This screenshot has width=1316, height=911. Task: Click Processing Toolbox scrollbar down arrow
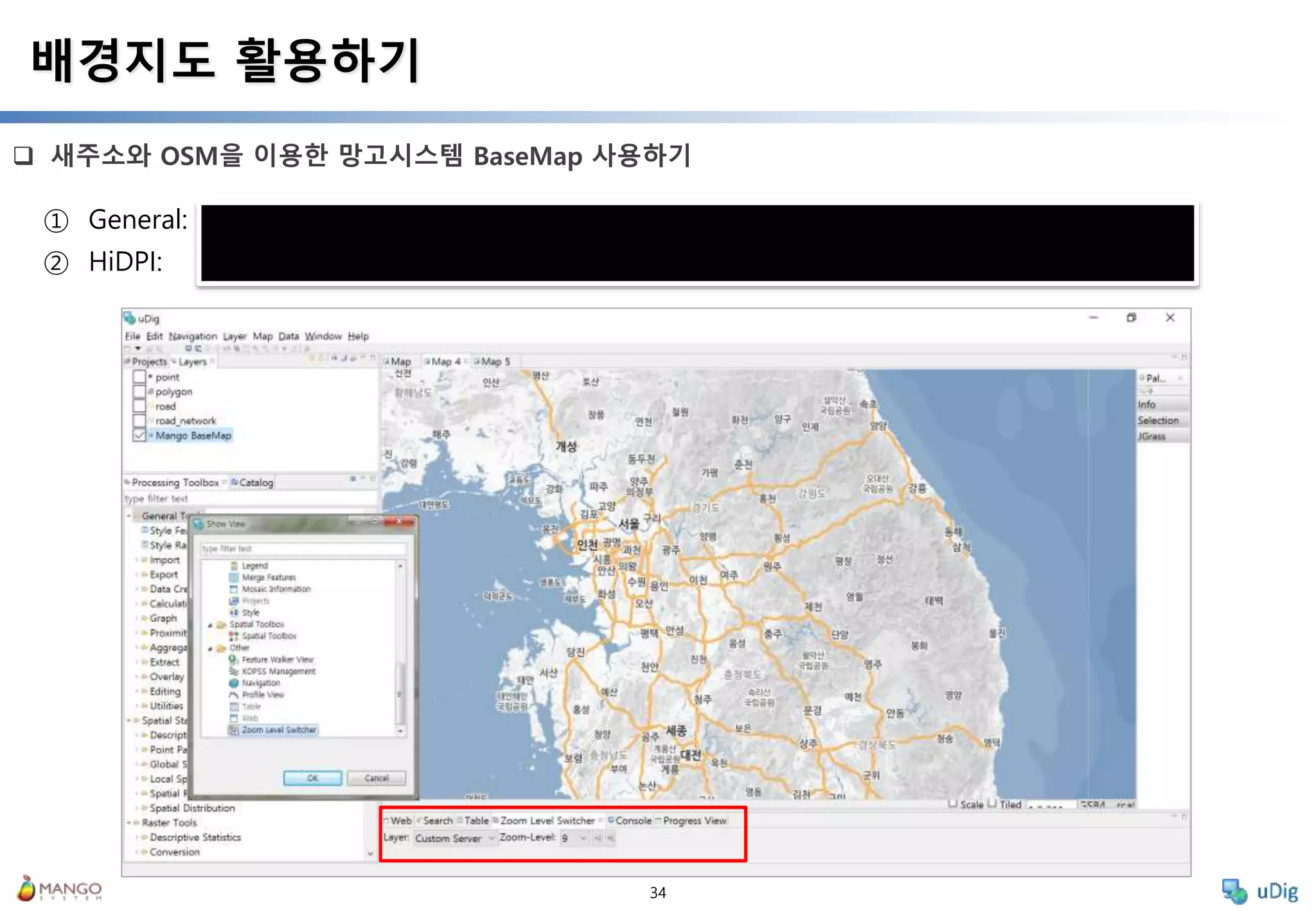[x=370, y=854]
